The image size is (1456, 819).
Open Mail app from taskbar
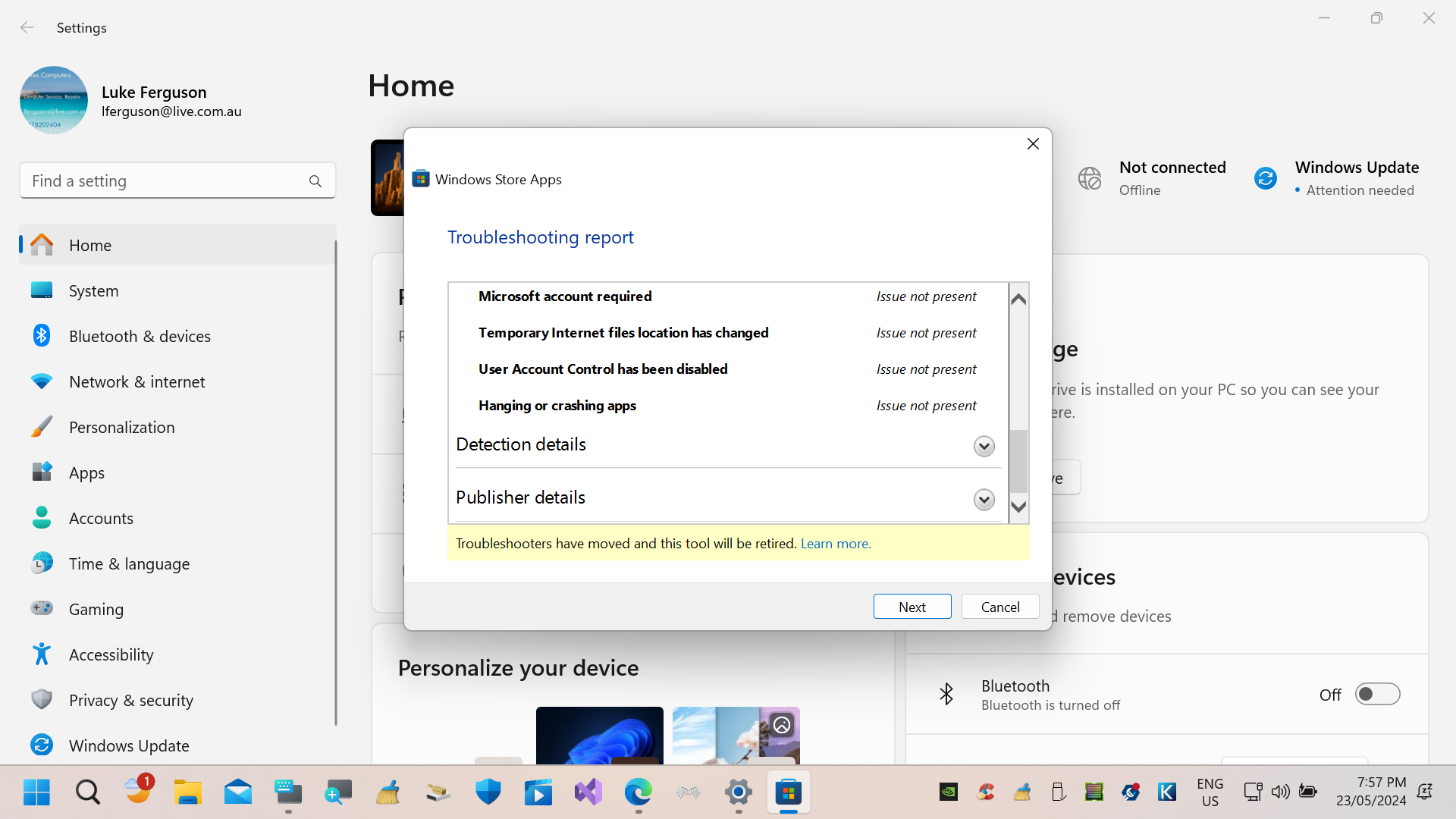click(237, 792)
